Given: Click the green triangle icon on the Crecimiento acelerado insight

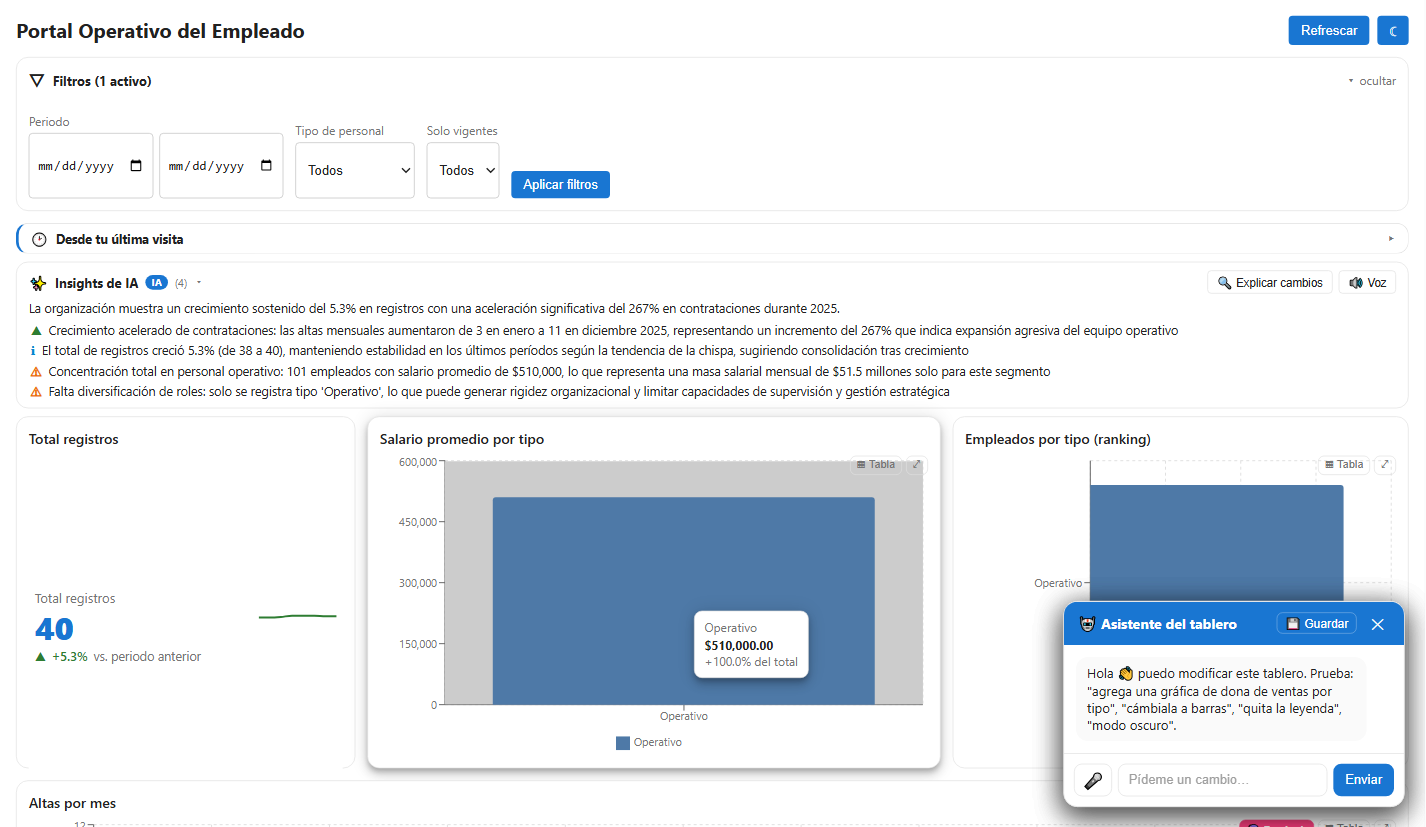Looking at the screenshot, I should 36,331.
